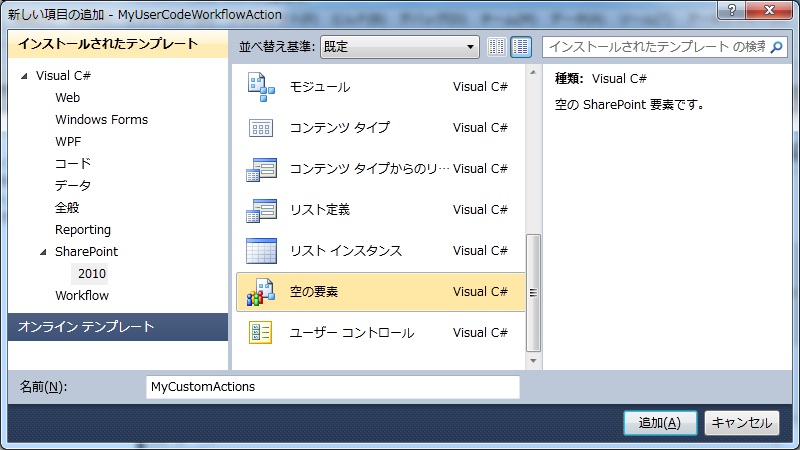
Task: Select コード category
Action: pyautogui.click(x=72, y=163)
